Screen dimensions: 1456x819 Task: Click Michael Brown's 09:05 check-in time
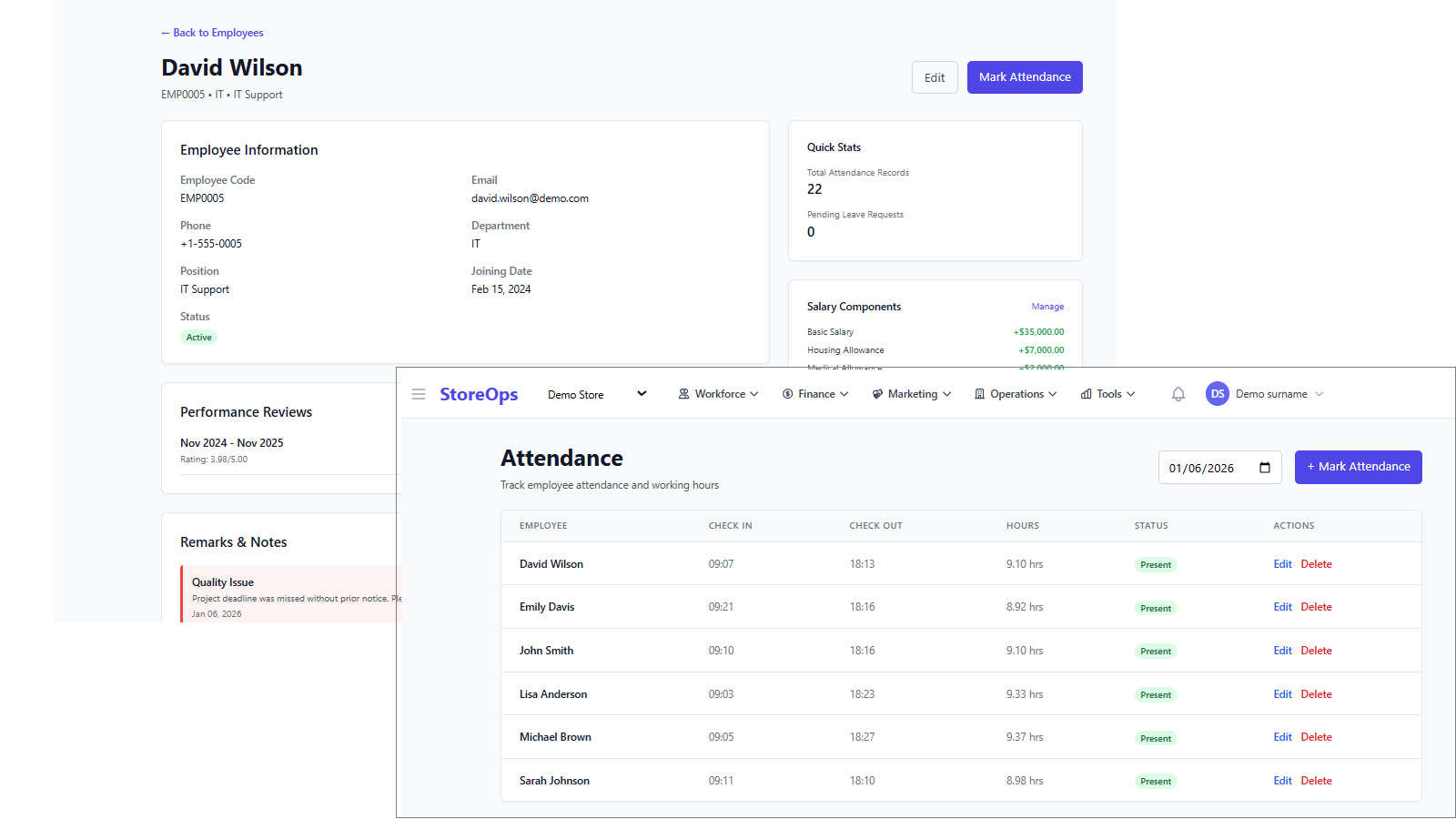(721, 737)
